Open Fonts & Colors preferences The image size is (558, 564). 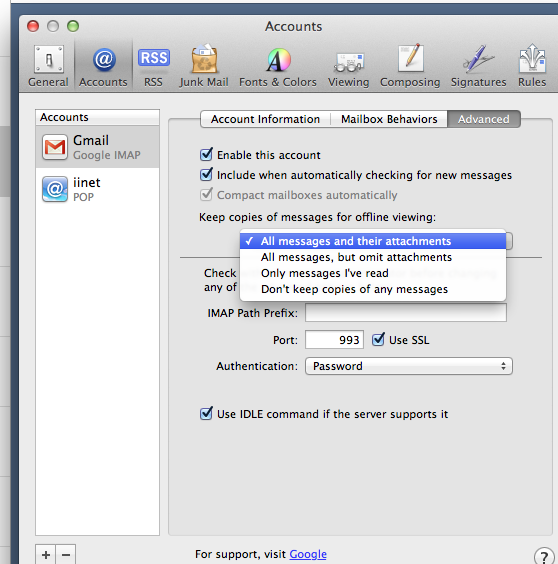pyautogui.click(x=278, y=66)
